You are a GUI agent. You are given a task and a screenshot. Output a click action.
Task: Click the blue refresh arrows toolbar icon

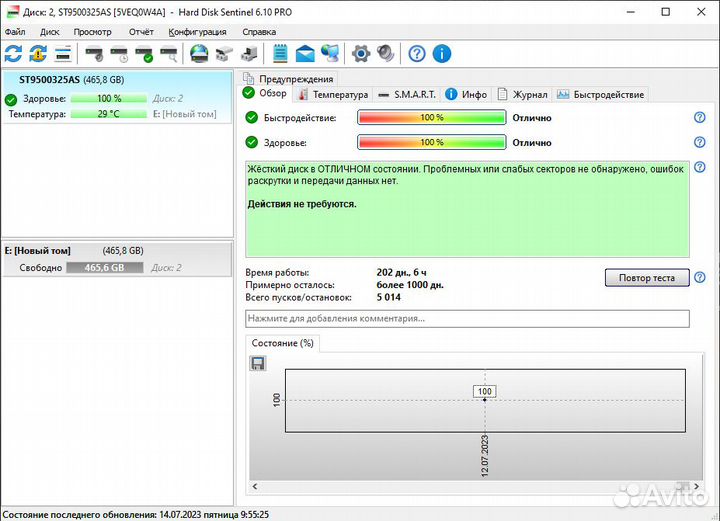coord(13,54)
